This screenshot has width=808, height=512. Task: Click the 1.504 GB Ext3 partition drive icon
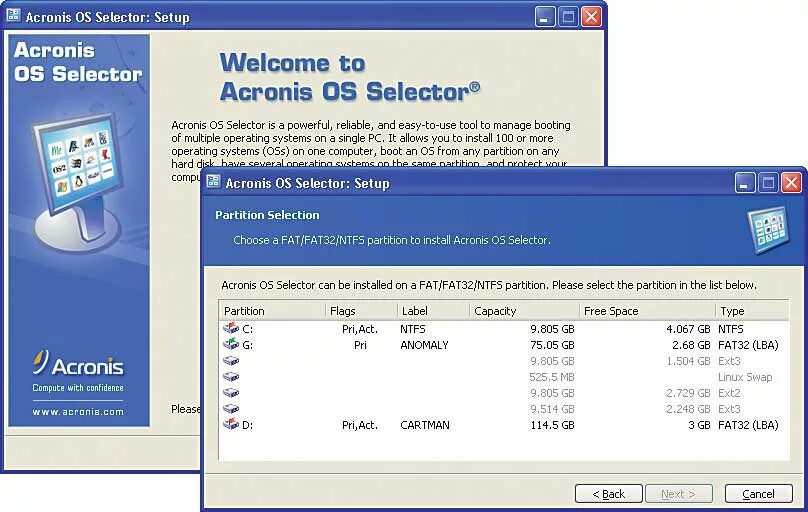pyautogui.click(x=231, y=361)
